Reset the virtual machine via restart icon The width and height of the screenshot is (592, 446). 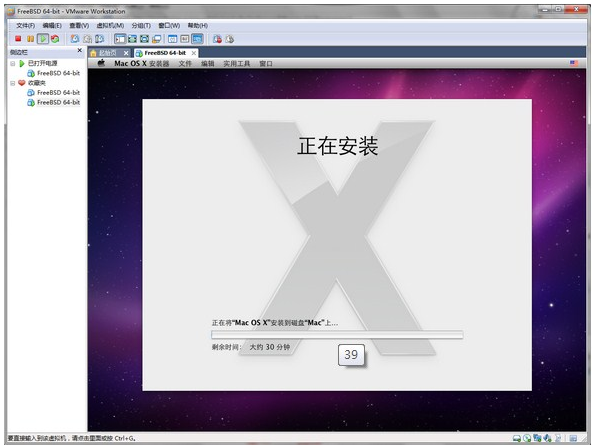(55, 39)
